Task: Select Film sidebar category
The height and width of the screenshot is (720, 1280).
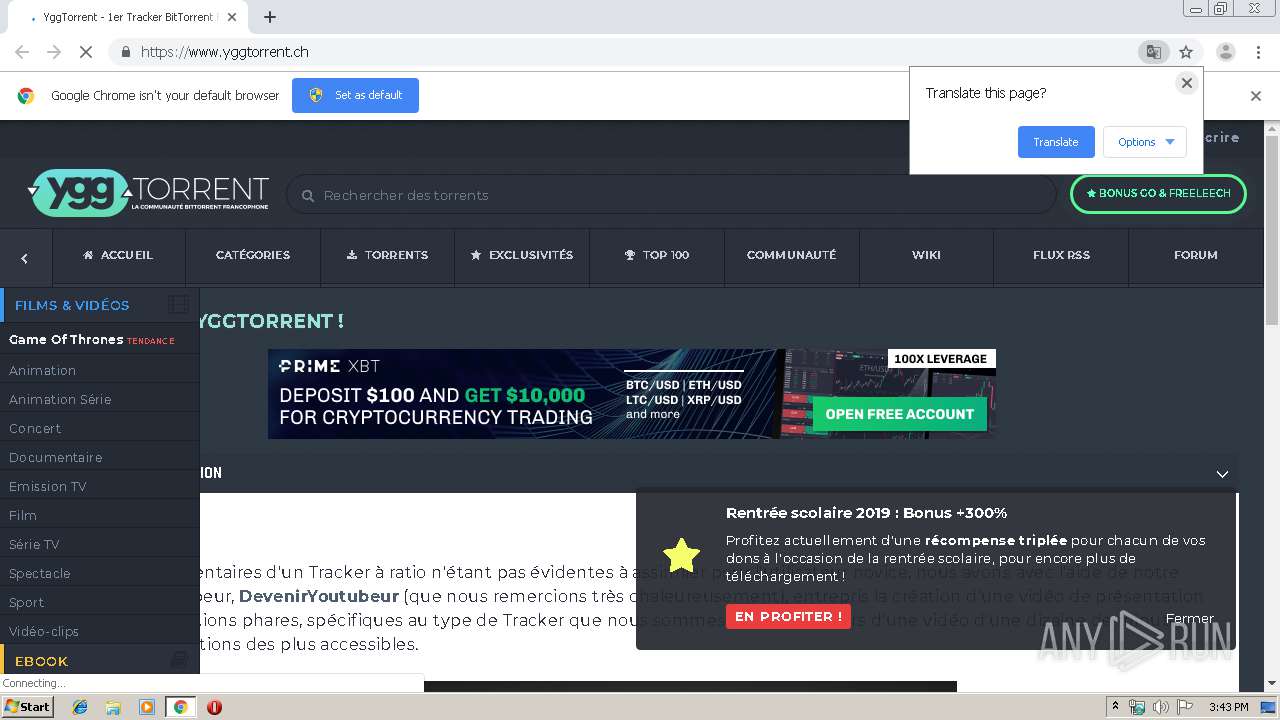Action: click(x=23, y=515)
